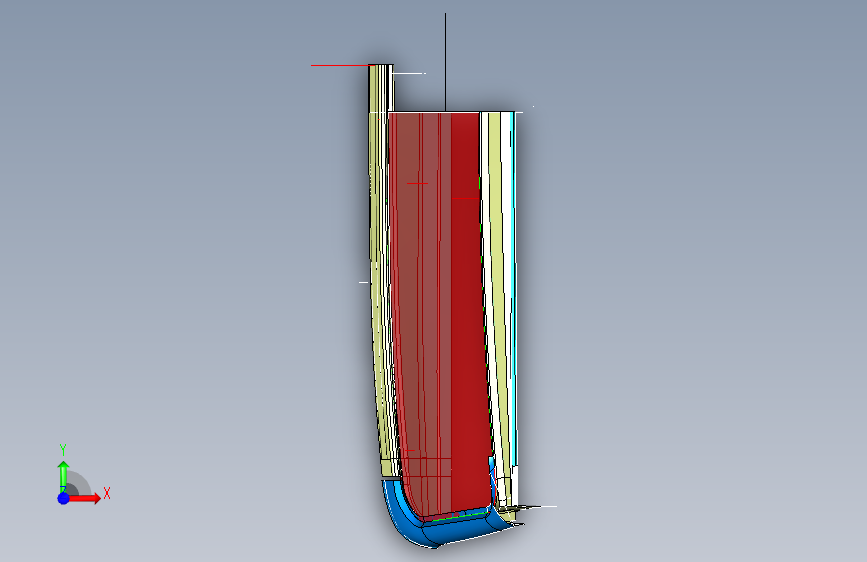Click the 'Y' label on the triad
Image resolution: width=867 pixels, height=562 pixels.
click(63, 450)
